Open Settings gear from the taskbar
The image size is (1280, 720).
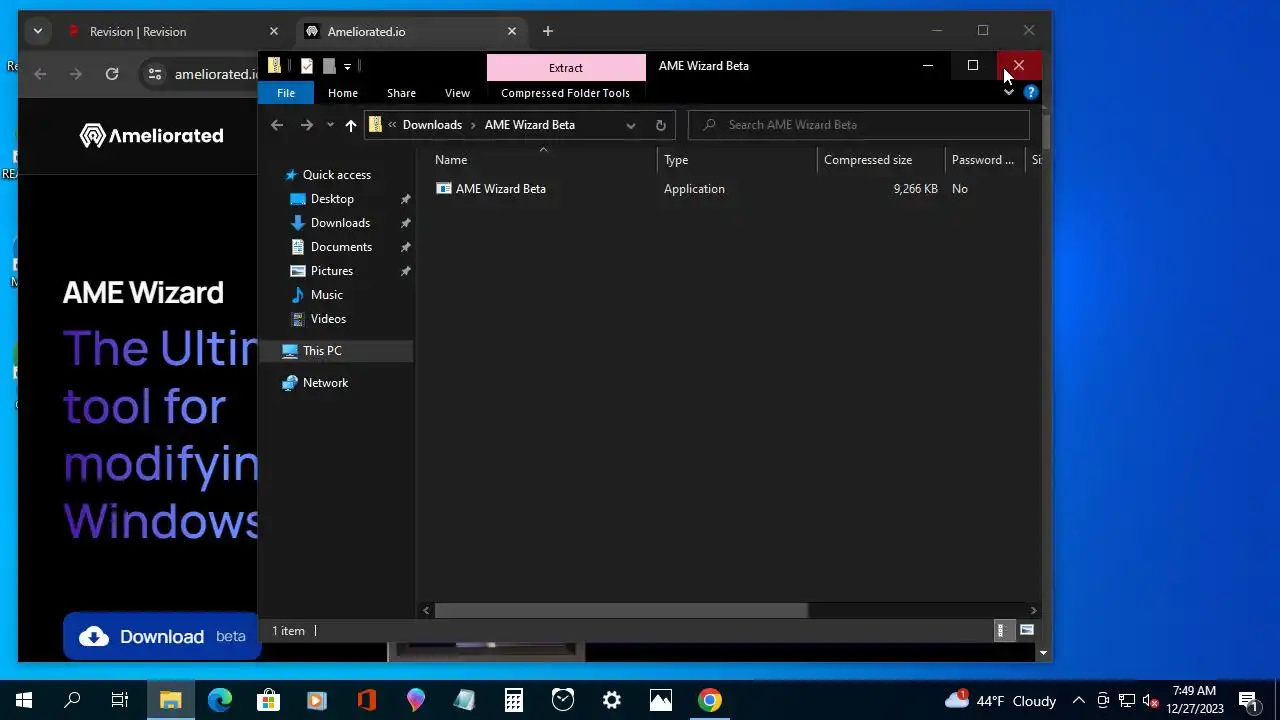(x=612, y=700)
